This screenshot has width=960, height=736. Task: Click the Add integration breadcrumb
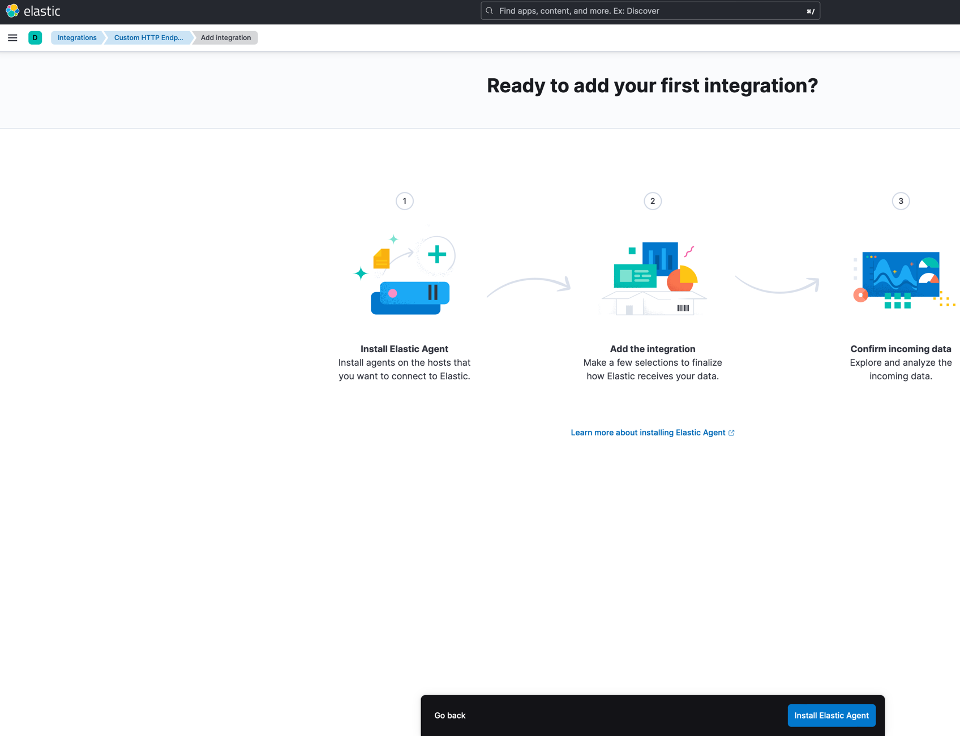(226, 38)
